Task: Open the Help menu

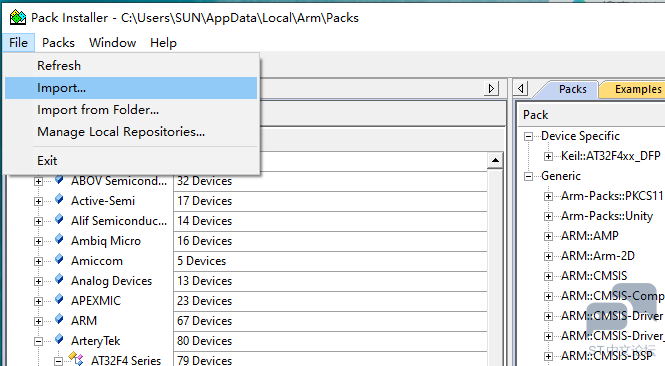Action: coord(163,43)
